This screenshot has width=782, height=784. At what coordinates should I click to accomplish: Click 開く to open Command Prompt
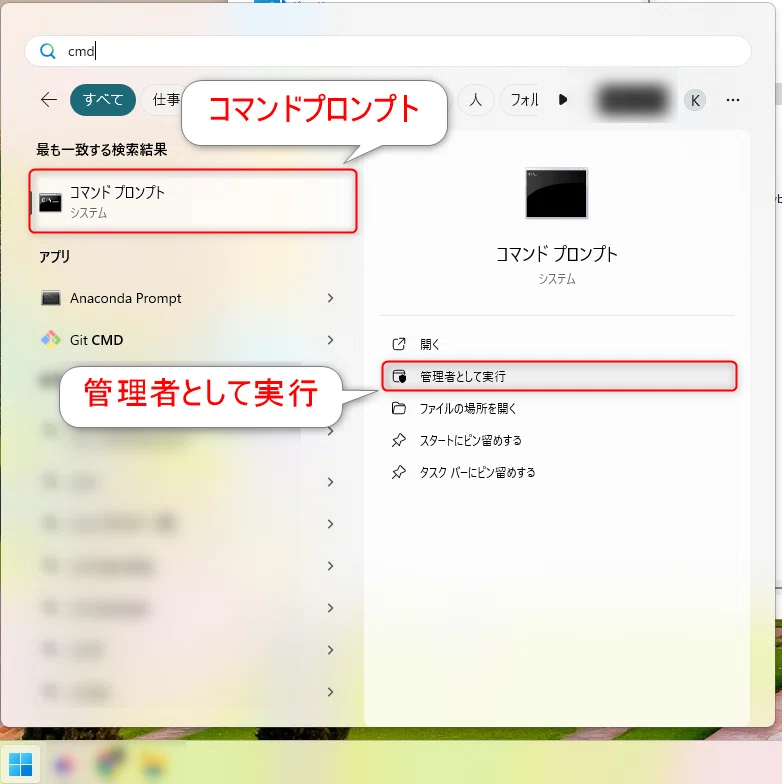[558, 344]
